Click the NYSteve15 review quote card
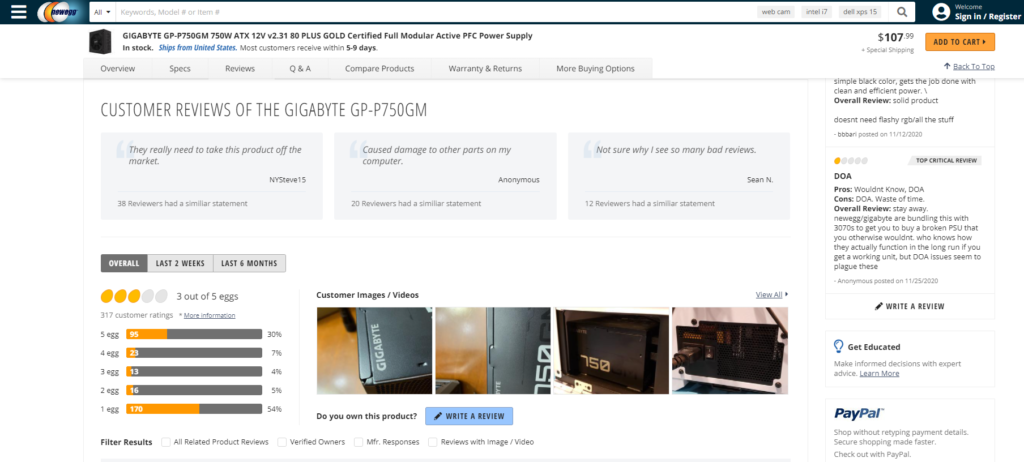This screenshot has height=462, width=1024. [212, 176]
